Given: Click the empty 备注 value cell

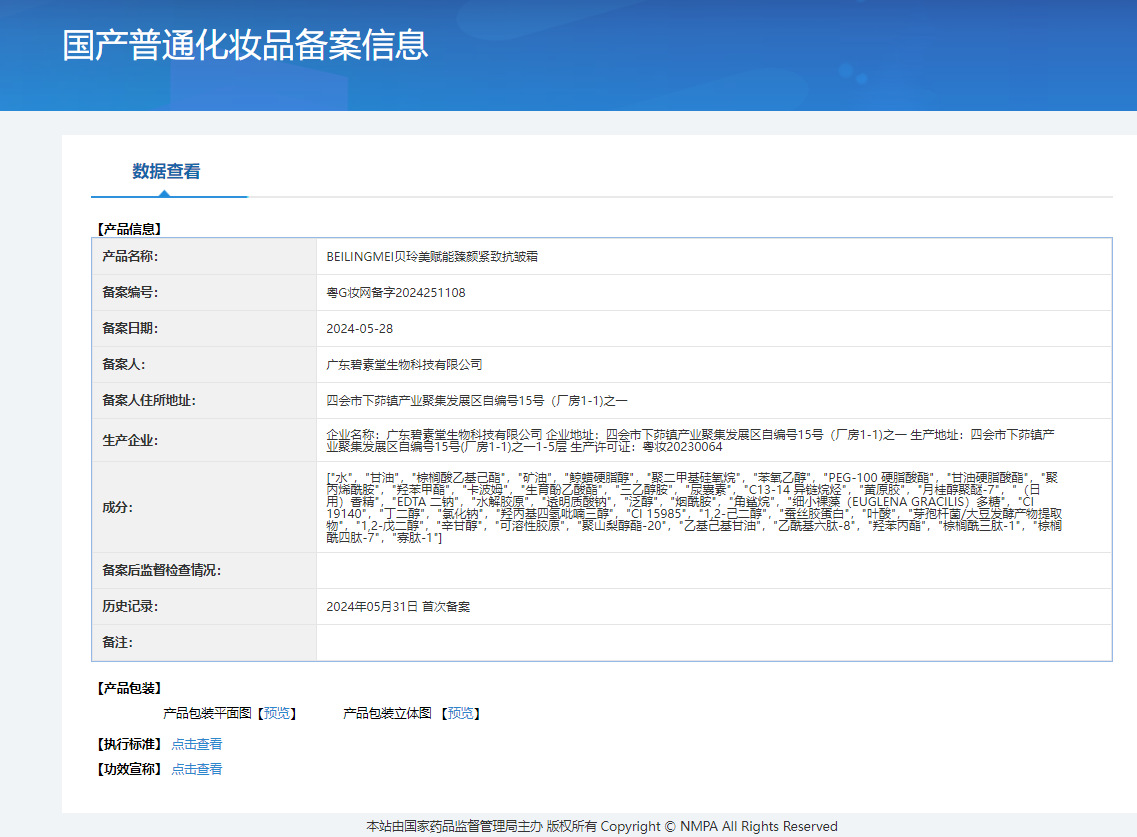Looking at the screenshot, I should point(713,643).
